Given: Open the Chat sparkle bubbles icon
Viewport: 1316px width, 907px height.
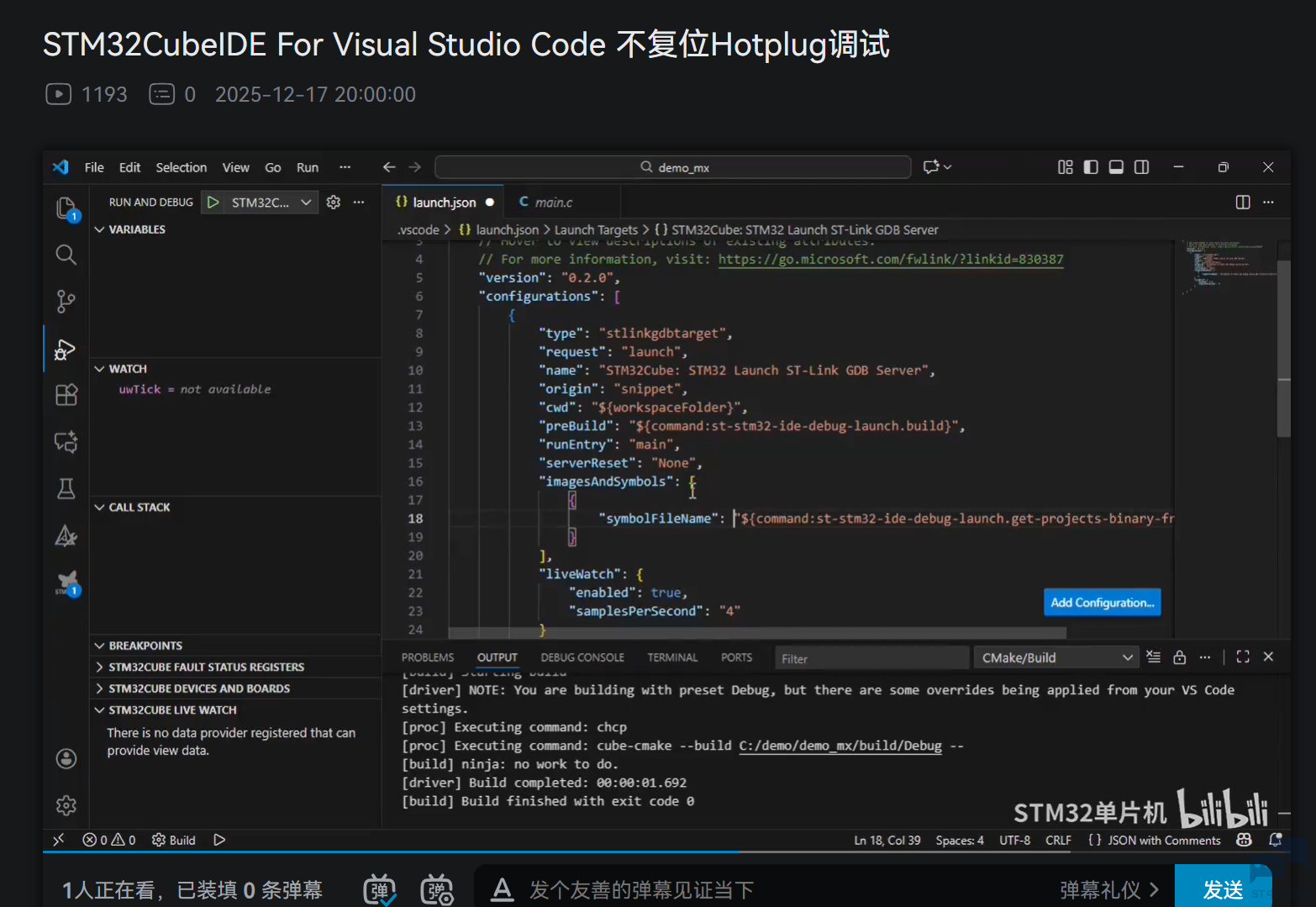Looking at the screenshot, I should click(66, 441).
